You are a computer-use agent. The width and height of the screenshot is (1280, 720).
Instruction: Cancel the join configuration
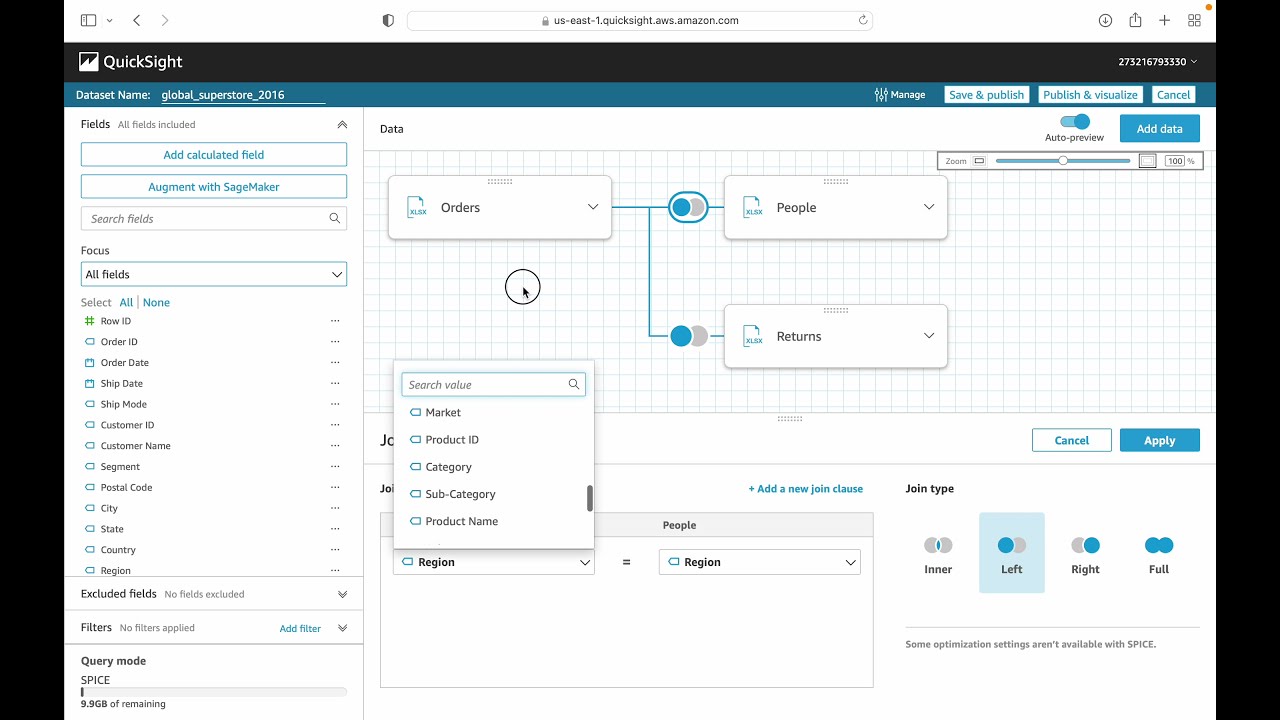click(x=1072, y=440)
